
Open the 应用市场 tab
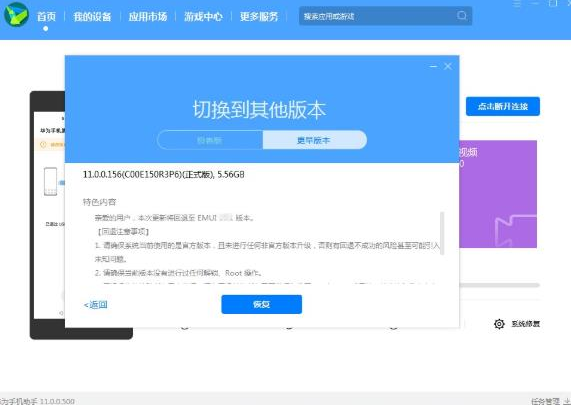point(147,16)
